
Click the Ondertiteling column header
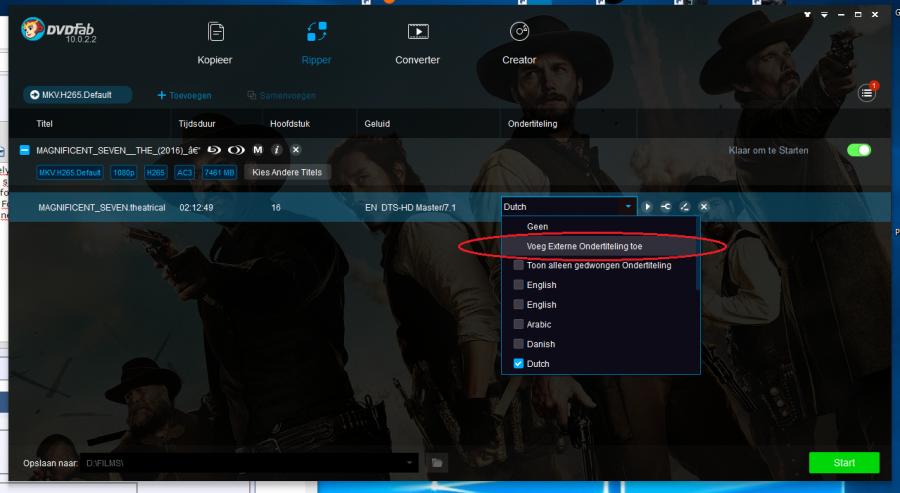[532, 123]
